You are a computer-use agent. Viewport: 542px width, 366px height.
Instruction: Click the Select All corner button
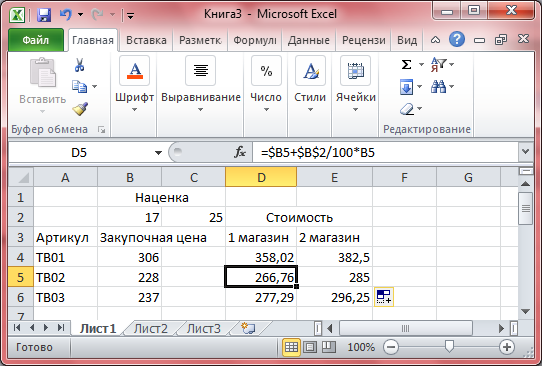[x=21, y=177]
